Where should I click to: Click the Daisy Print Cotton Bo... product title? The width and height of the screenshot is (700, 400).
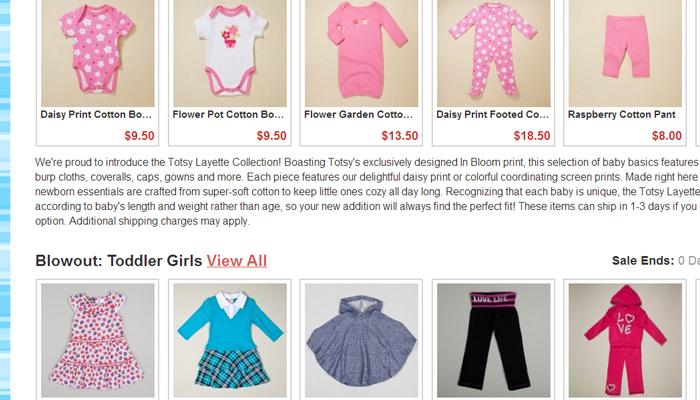96,115
